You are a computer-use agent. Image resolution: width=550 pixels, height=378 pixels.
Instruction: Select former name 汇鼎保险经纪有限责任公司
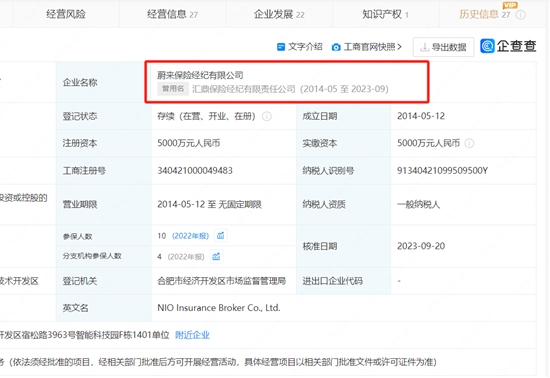click(x=243, y=89)
